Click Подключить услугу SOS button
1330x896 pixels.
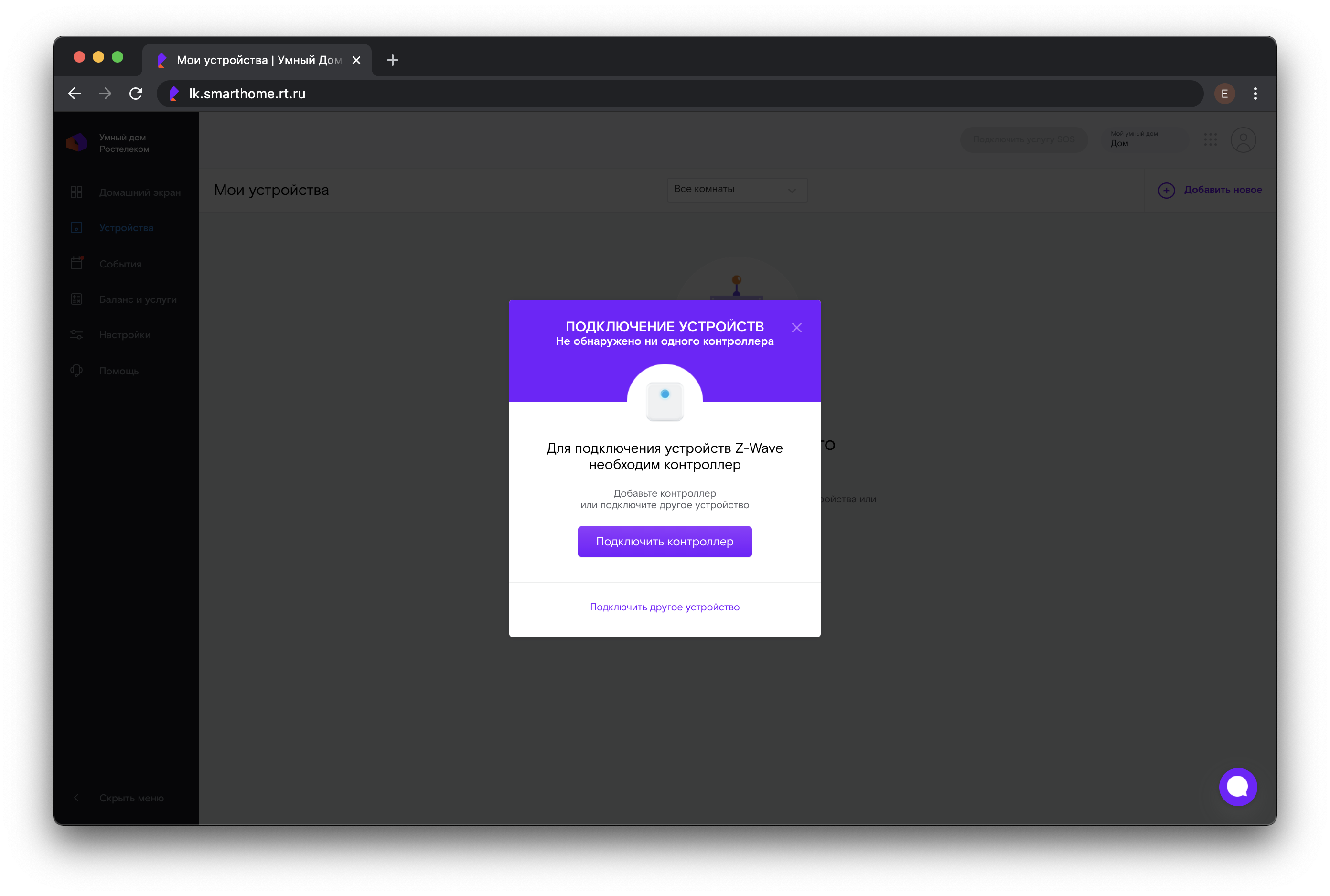pos(1023,139)
